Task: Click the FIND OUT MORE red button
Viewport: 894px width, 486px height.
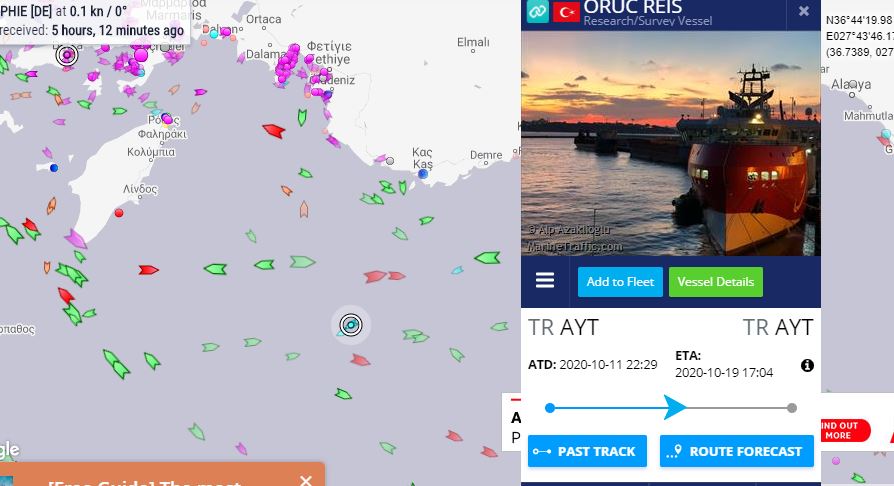Action: pyautogui.click(x=845, y=430)
